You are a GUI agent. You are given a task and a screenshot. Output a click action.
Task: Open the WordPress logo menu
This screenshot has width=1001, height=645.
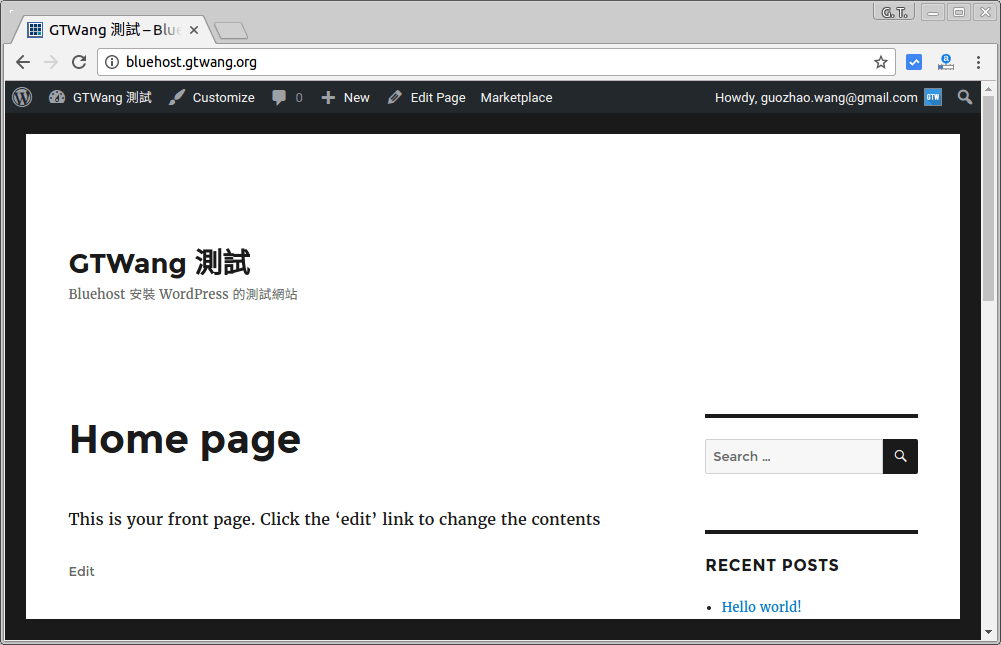[x=21, y=97]
